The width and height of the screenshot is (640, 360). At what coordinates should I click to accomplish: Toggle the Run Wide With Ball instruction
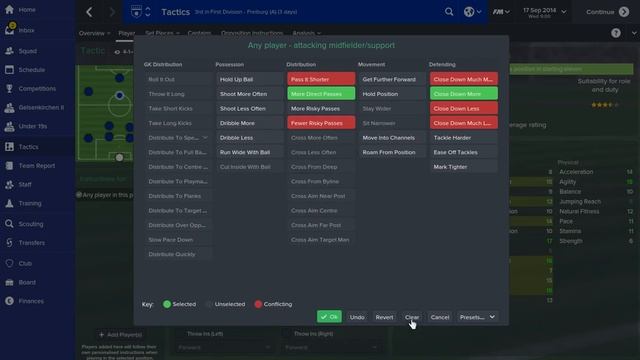(x=250, y=152)
